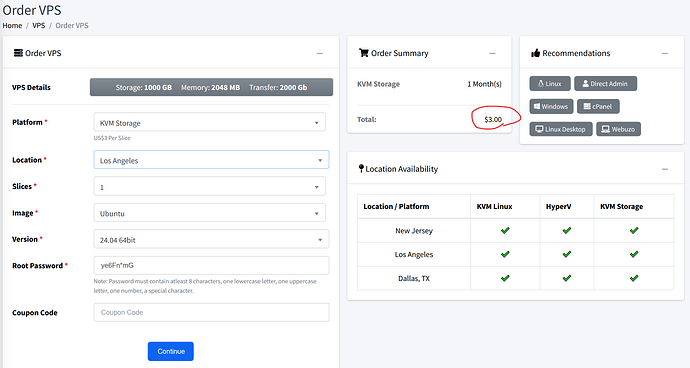Click 'KVM Storage' label in Order Summary
Viewport: 690px width, 368px height.
pos(378,84)
